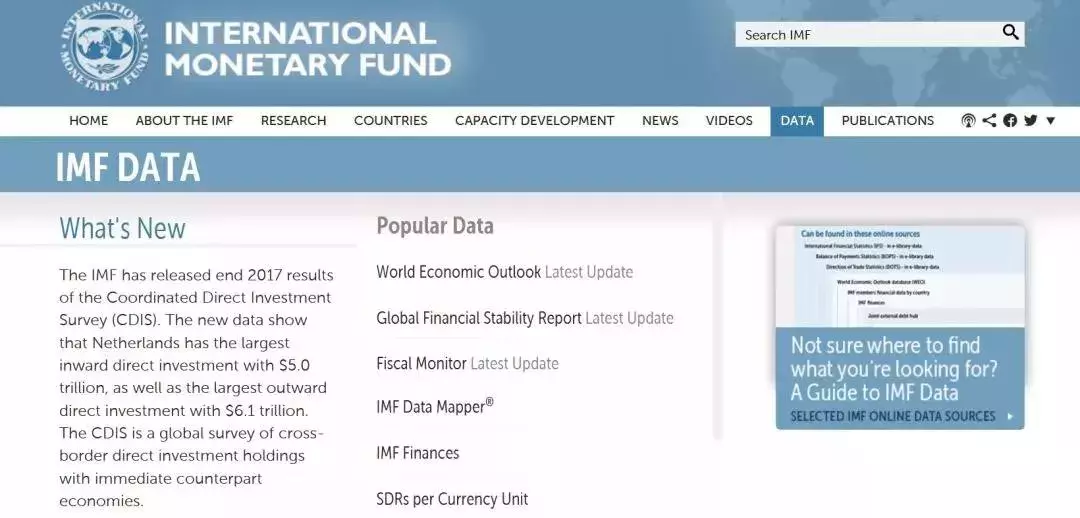Select the RESEARCH menu item
Screen dimensions: 1080x518
[293, 121]
